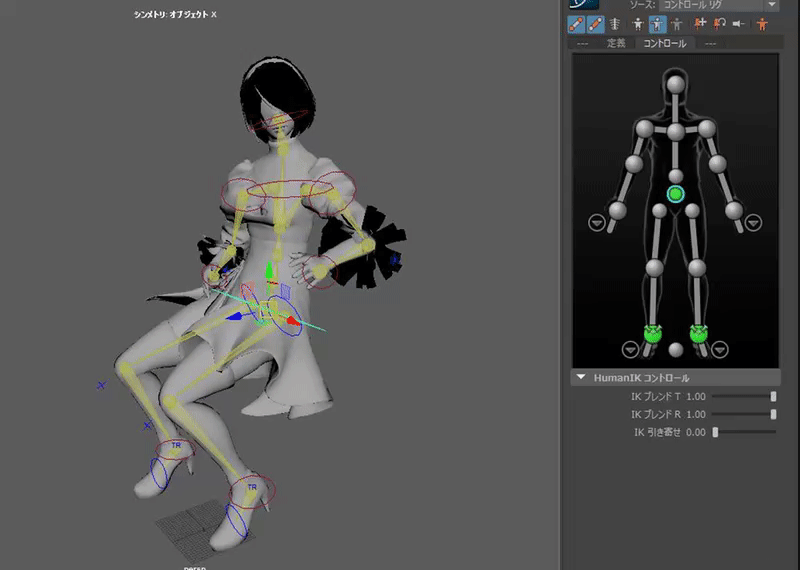Toggle the Pin translation icon
This screenshot has width=800, height=570.
tap(699, 23)
